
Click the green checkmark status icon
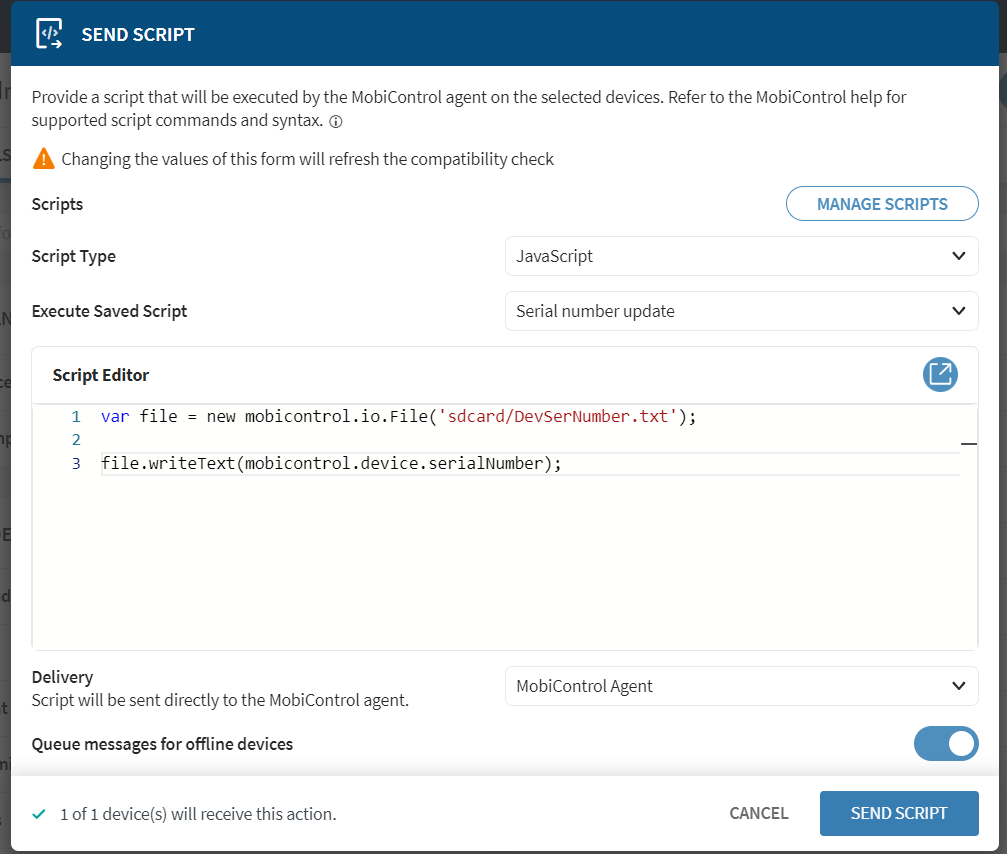pos(39,814)
